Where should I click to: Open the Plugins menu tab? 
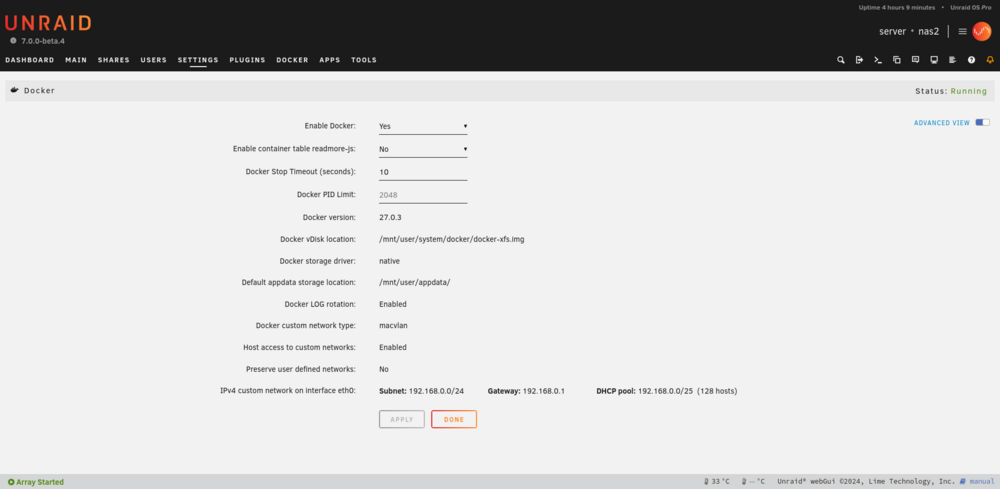pos(247,60)
